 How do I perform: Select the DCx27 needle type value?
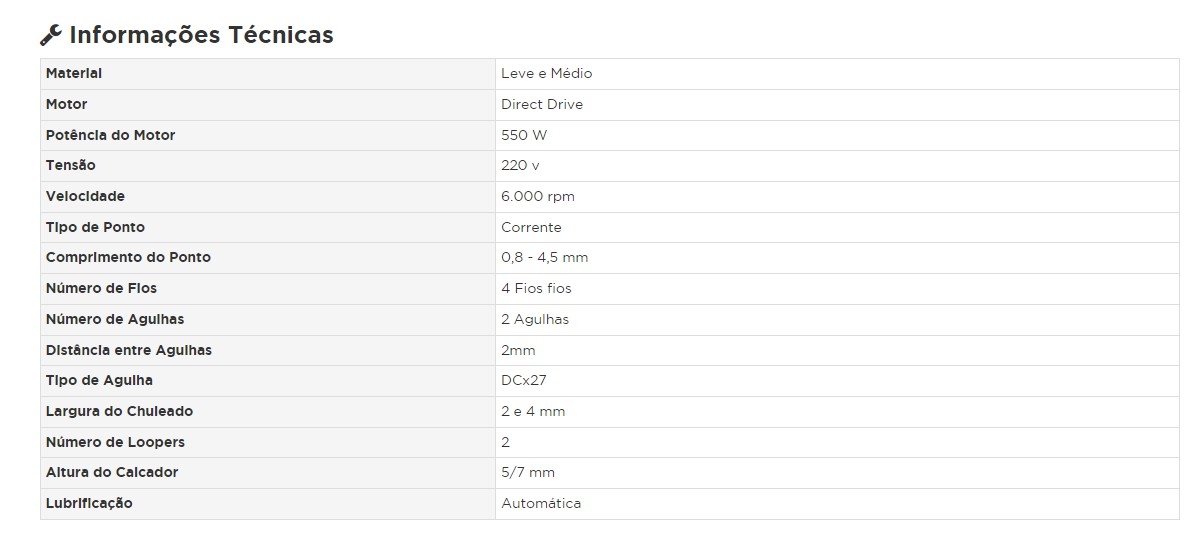[523, 381]
